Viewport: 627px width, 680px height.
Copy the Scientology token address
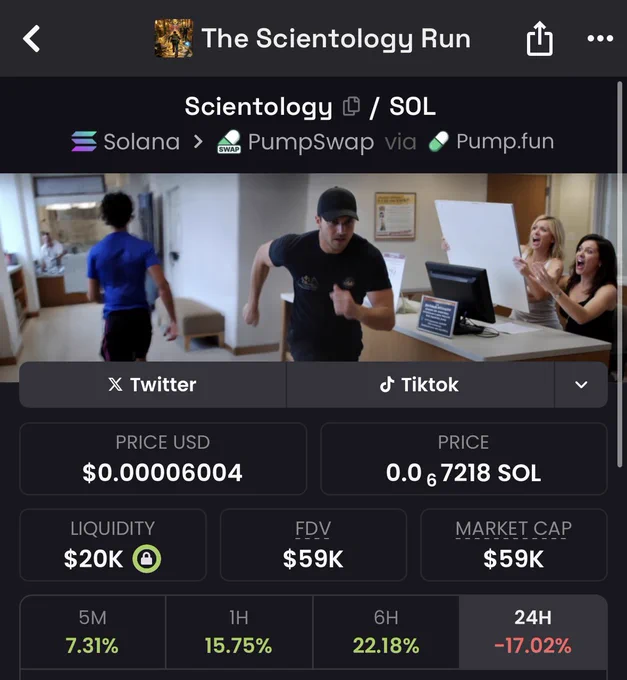pos(351,106)
